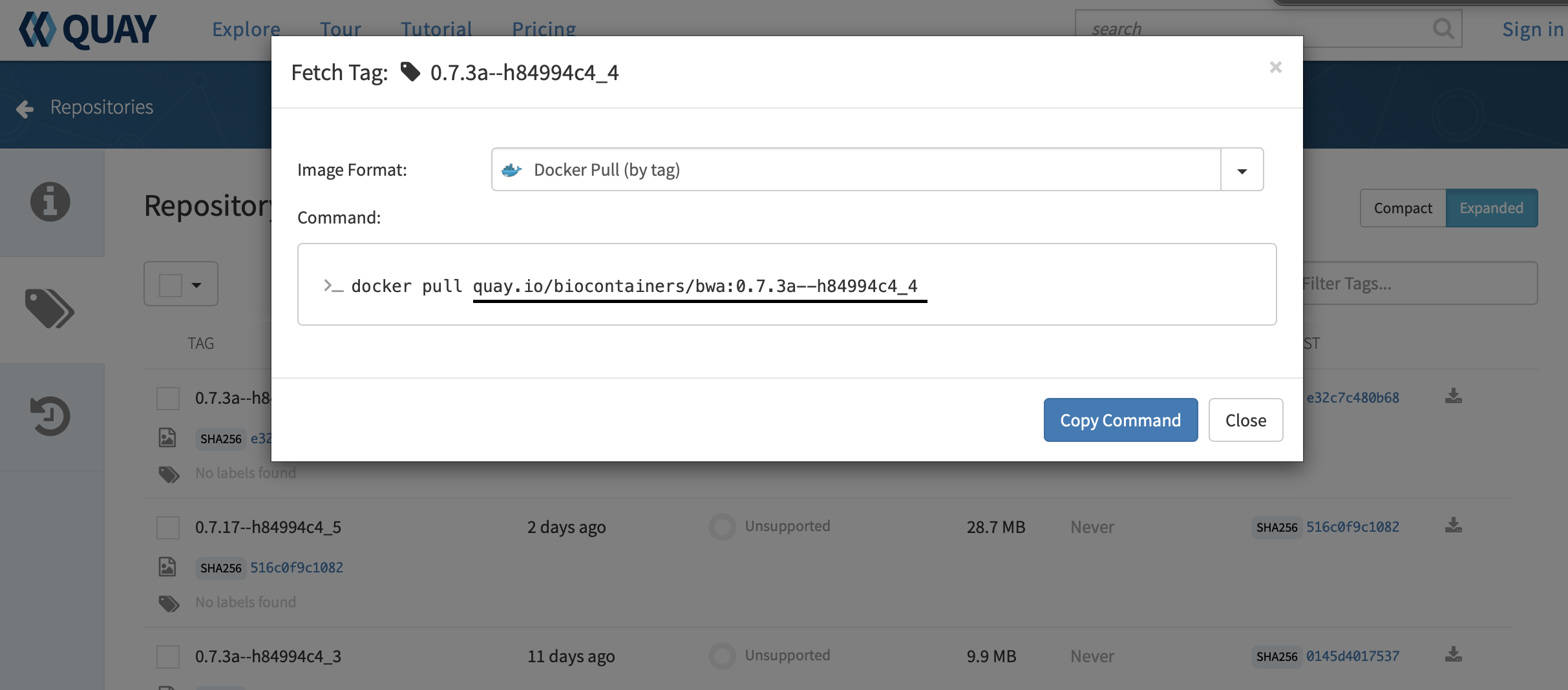Open the Tutorial page
The image size is (1568, 690).
436,29
